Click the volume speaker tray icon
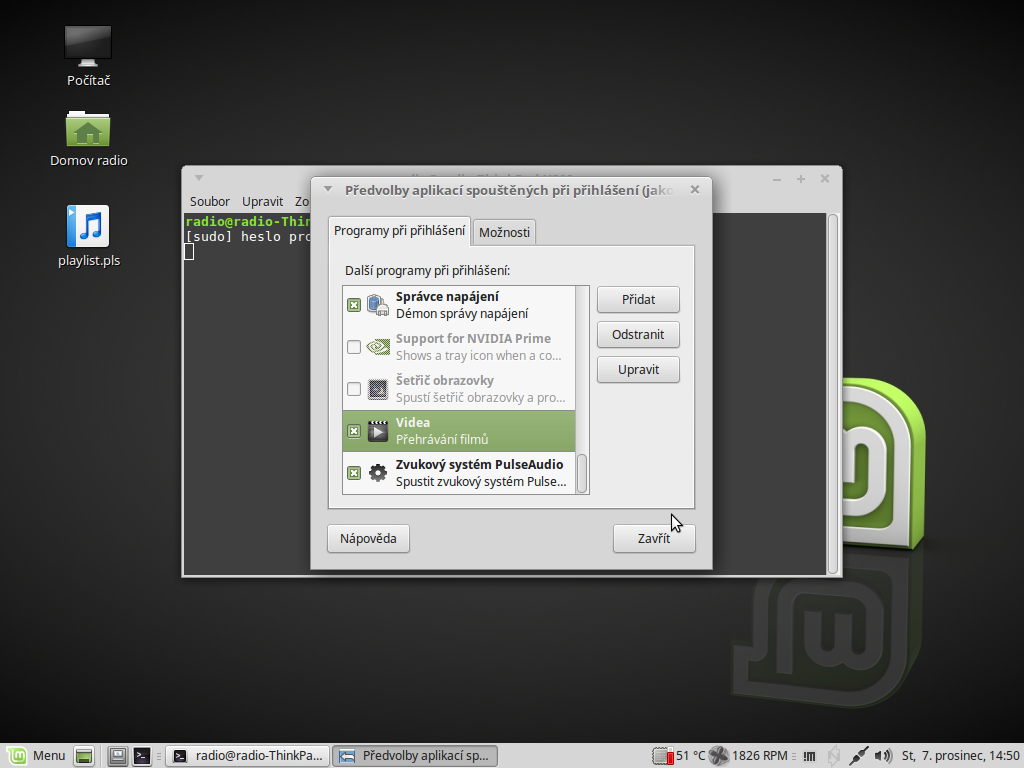This screenshot has height=768, width=1024. (883, 756)
